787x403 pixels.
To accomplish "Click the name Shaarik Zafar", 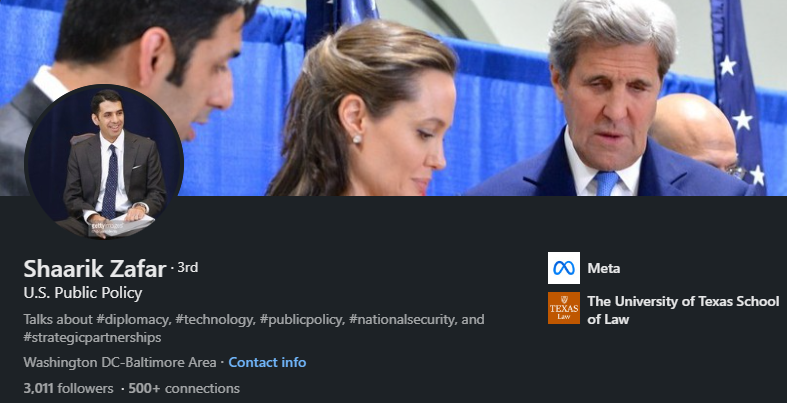I will pos(96,268).
